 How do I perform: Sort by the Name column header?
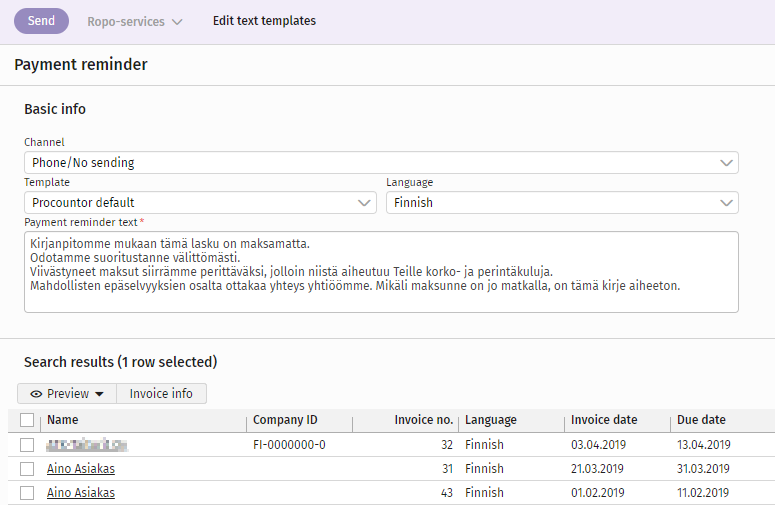pyautogui.click(x=63, y=420)
